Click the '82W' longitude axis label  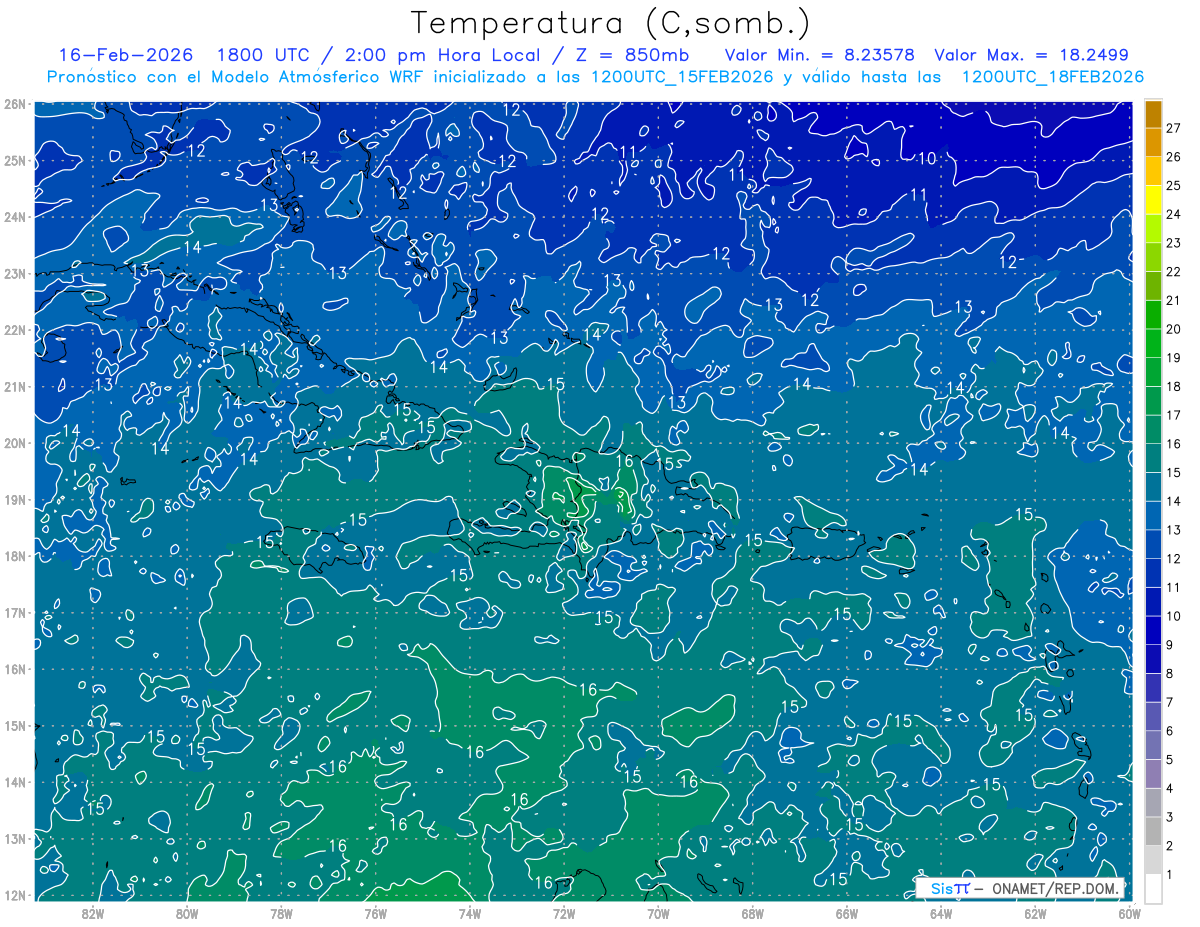pyautogui.click(x=93, y=913)
